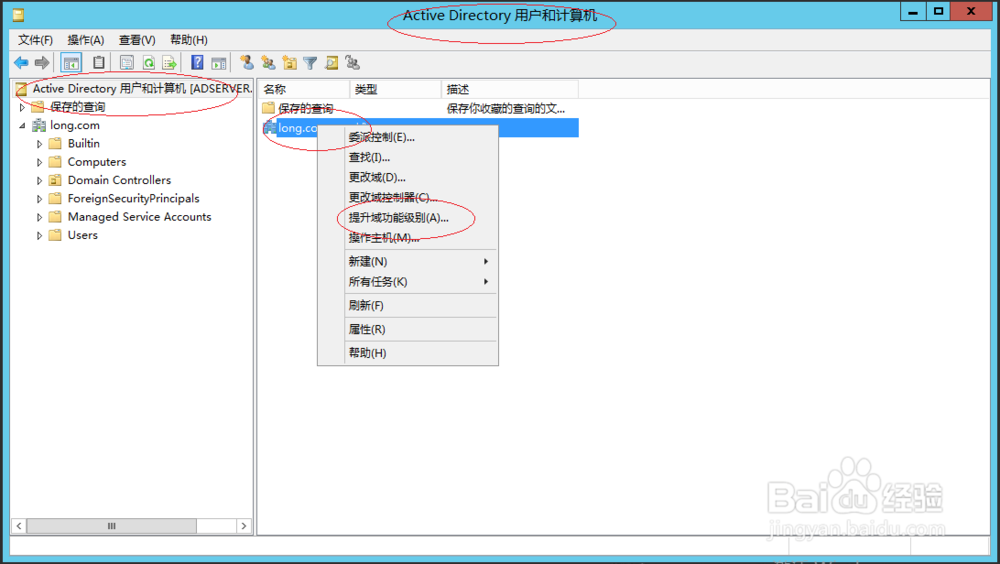Choose 委派控制(E)... from context menu
This screenshot has width=1000, height=564.
tap(408, 137)
